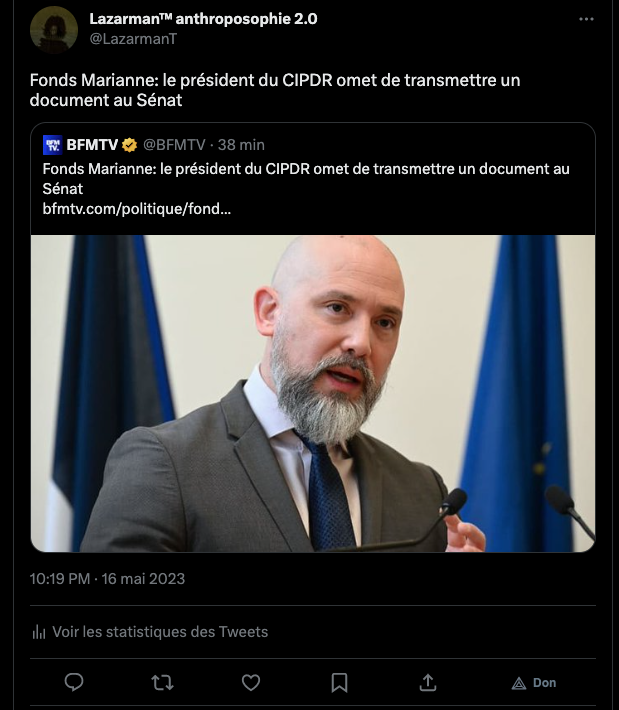The width and height of the screenshot is (619, 710).
Task: Bookmark this tweet
Action: point(340,682)
